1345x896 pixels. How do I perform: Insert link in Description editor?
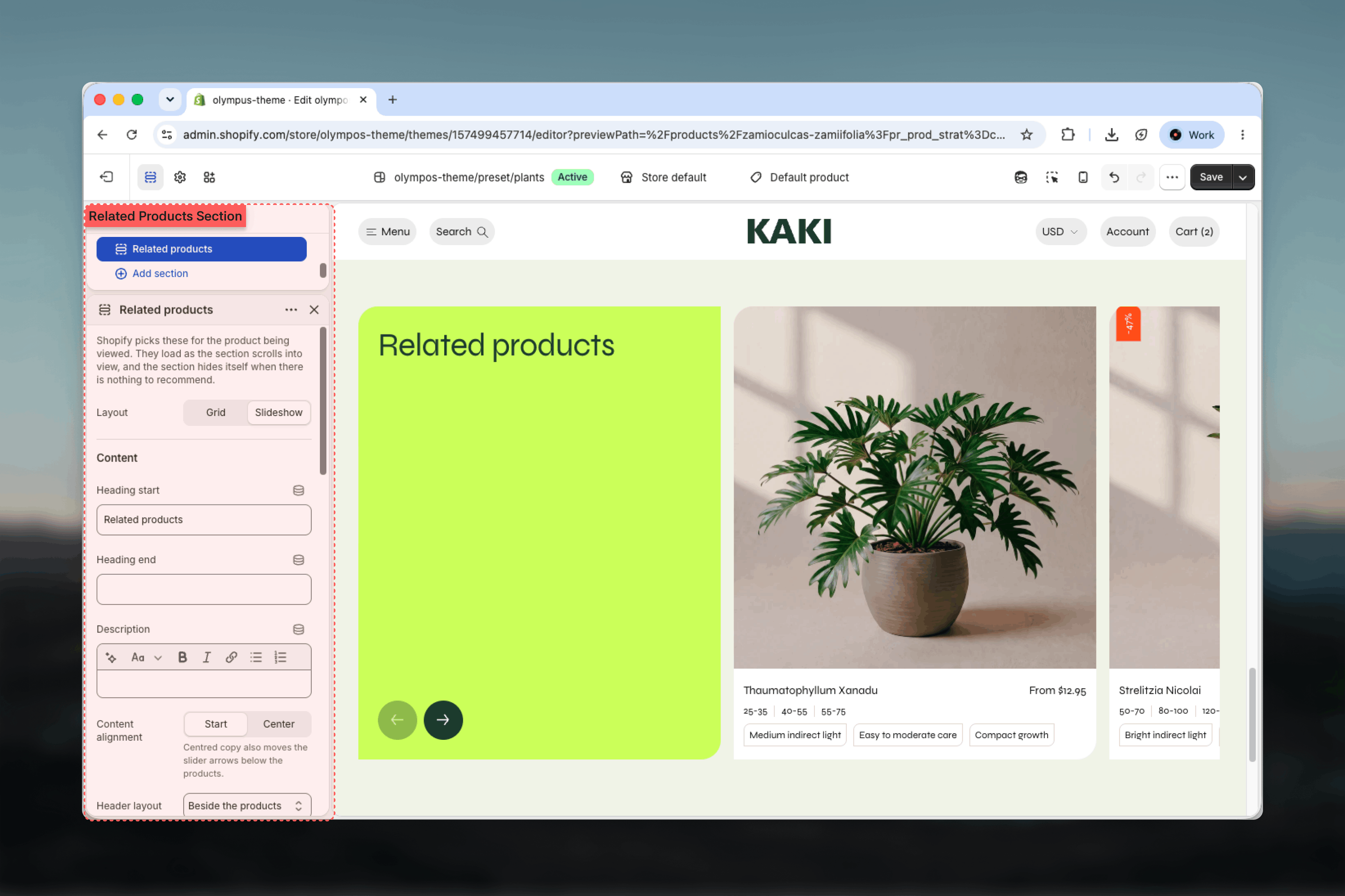coord(231,658)
